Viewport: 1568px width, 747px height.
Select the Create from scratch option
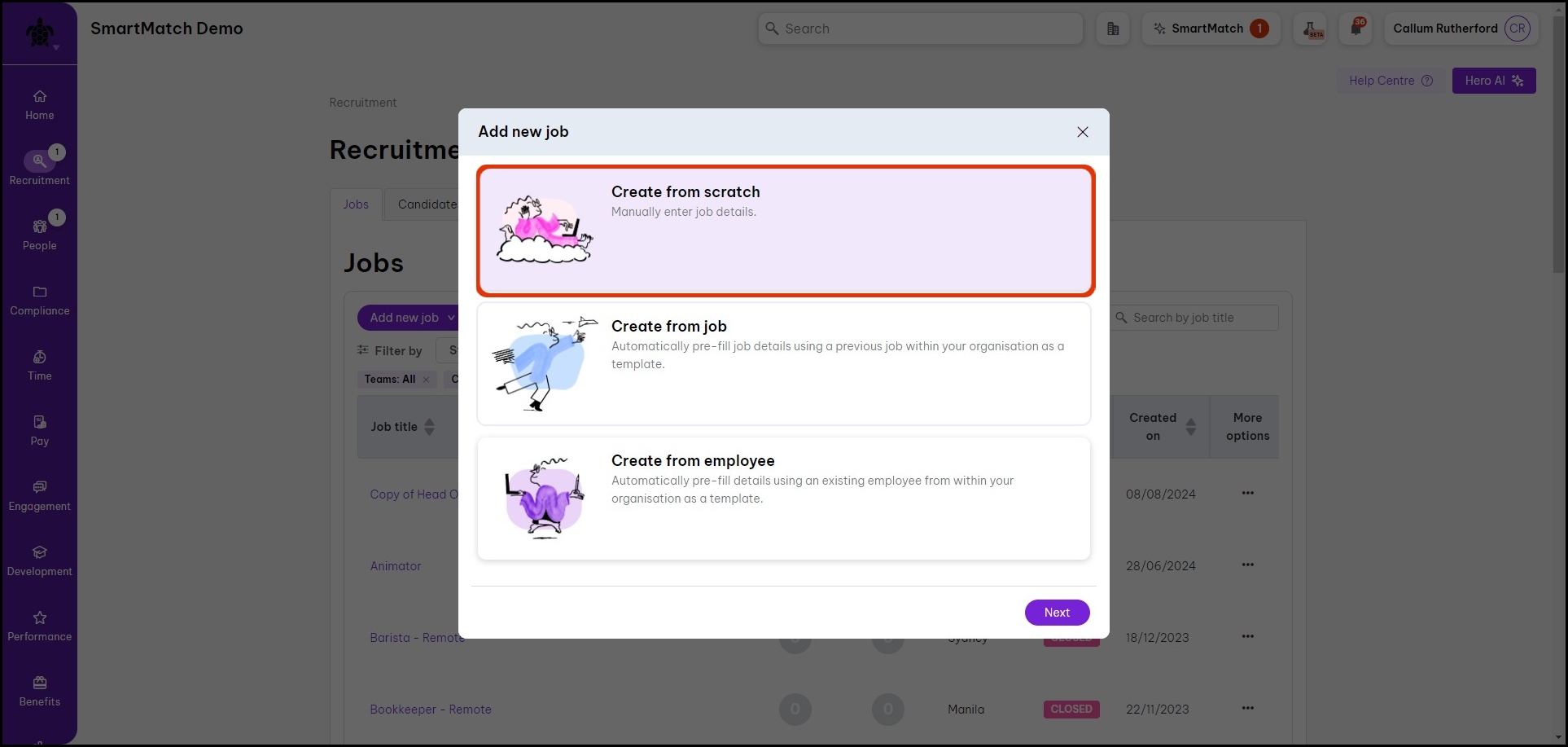[x=785, y=231]
